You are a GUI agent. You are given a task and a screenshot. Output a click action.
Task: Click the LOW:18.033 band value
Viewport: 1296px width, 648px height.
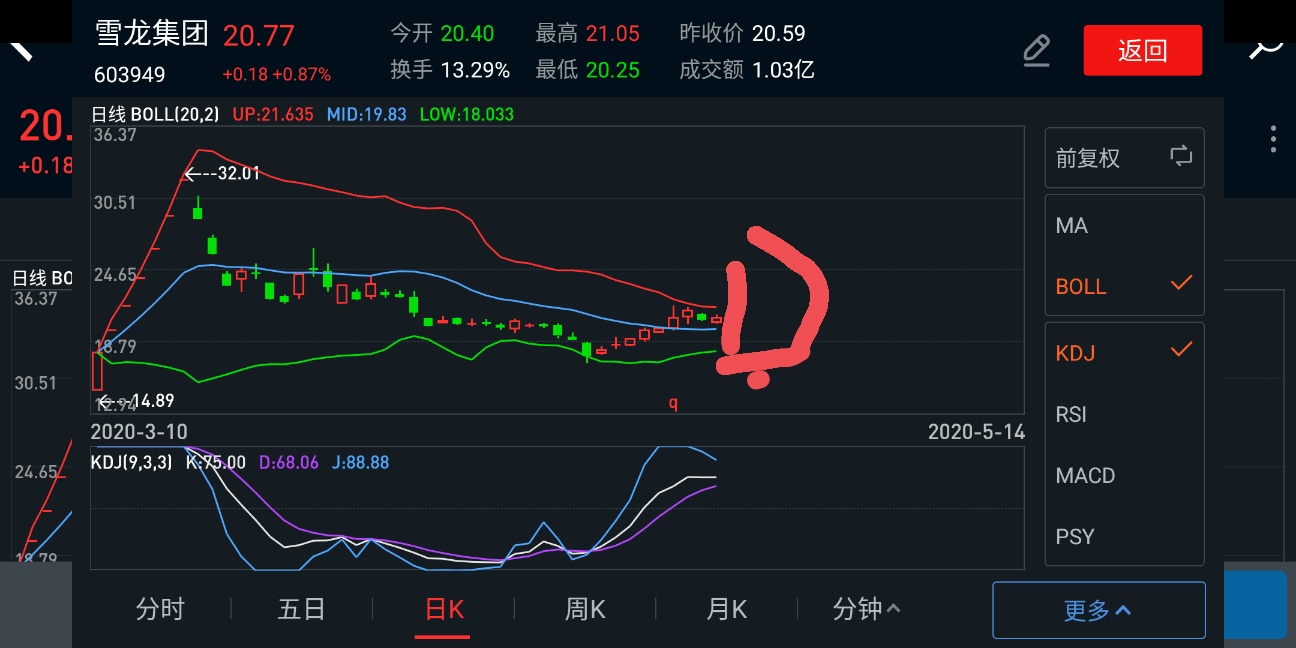(x=467, y=114)
